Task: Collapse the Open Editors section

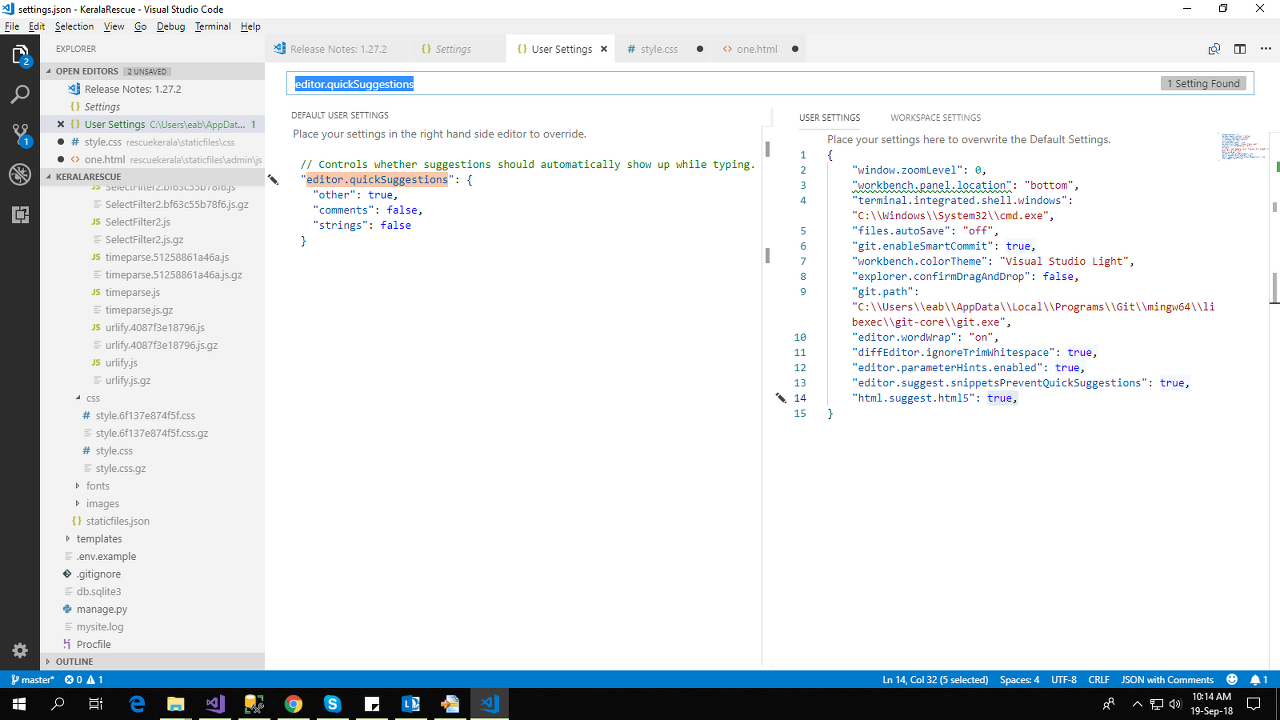Action: 152,71
